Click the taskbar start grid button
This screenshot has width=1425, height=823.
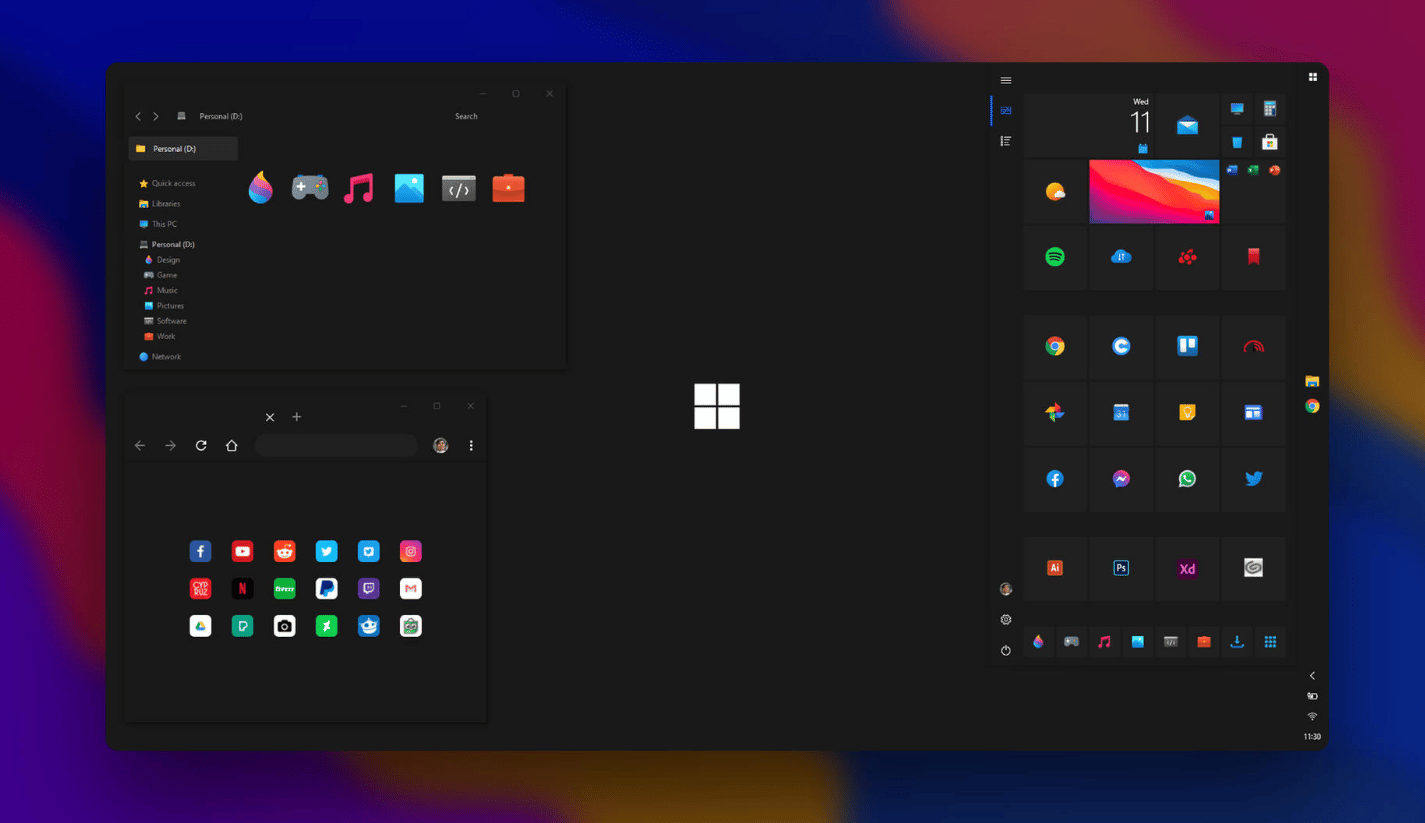1313,77
